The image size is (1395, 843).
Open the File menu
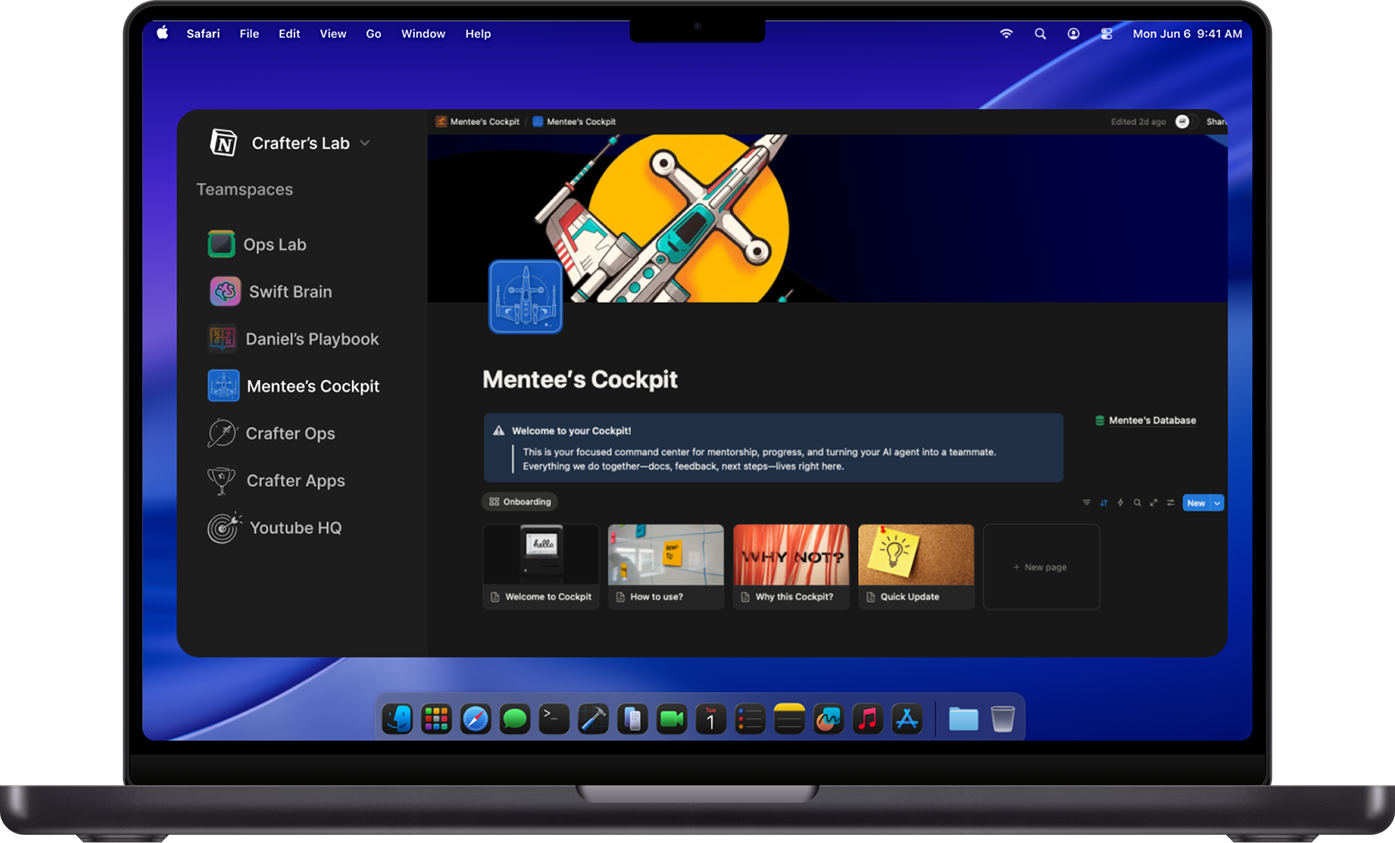pyautogui.click(x=249, y=33)
